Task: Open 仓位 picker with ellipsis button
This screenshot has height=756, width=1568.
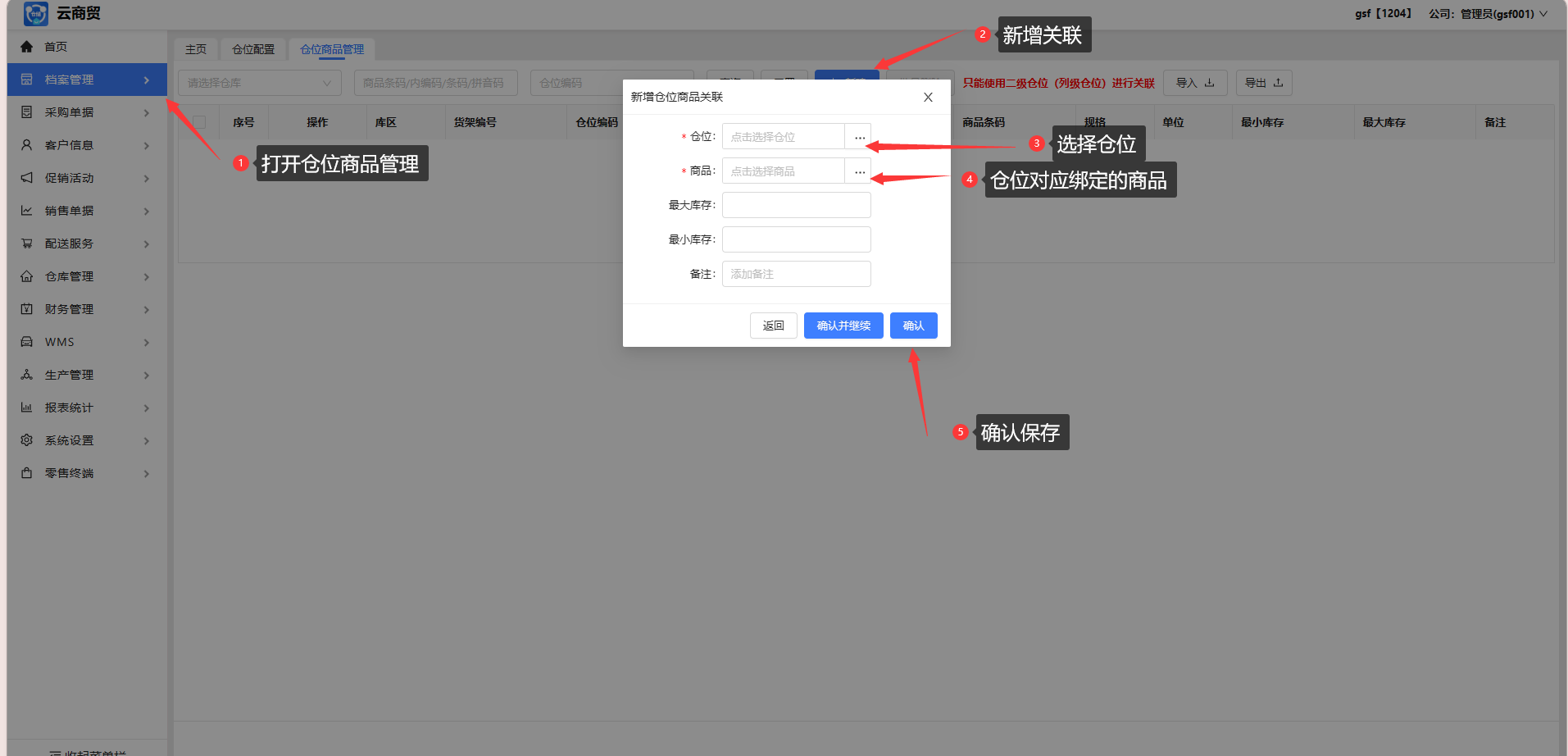Action: (858, 137)
